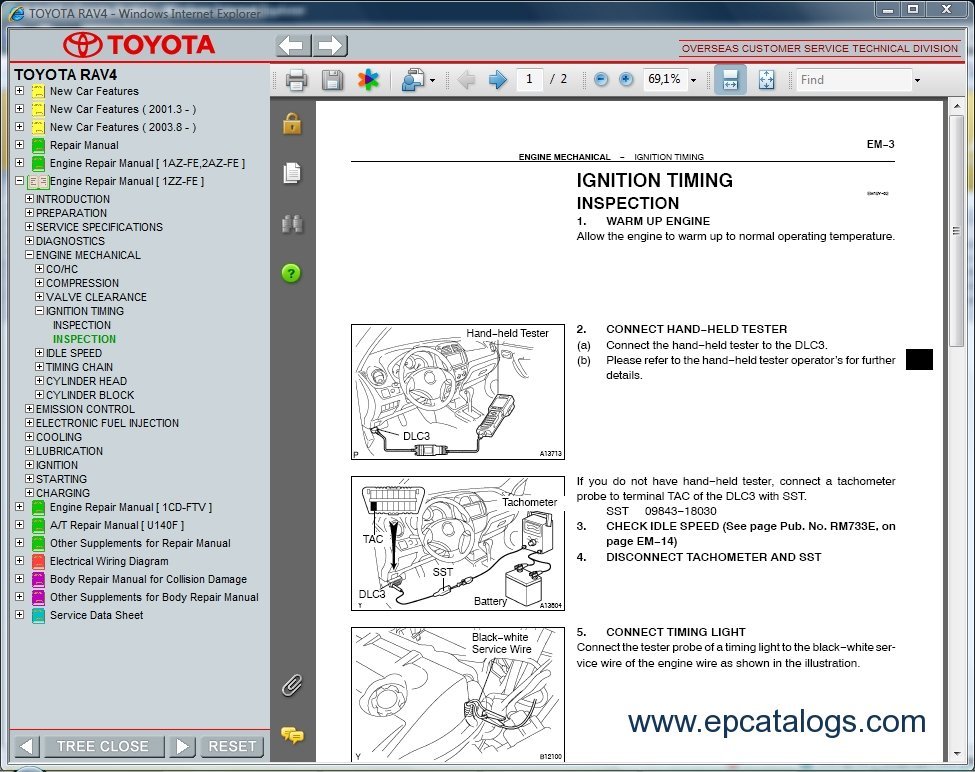Click the colorful star collaboration icon
Viewport: 975px width, 772px height.
click(x=368, y=80)
